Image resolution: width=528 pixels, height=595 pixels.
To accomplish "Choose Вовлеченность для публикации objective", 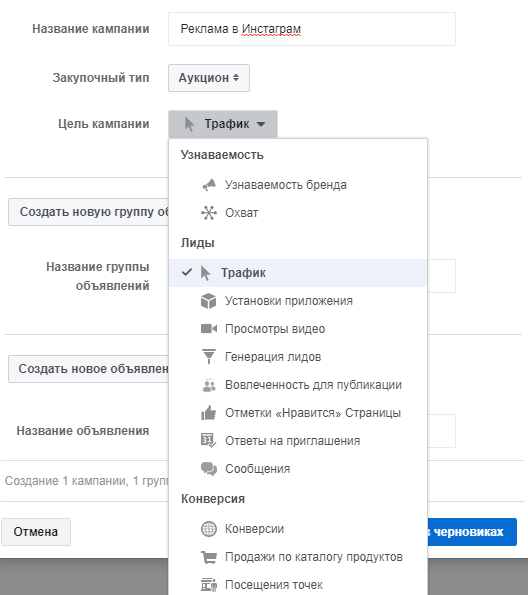I will (x=298, y=385).
